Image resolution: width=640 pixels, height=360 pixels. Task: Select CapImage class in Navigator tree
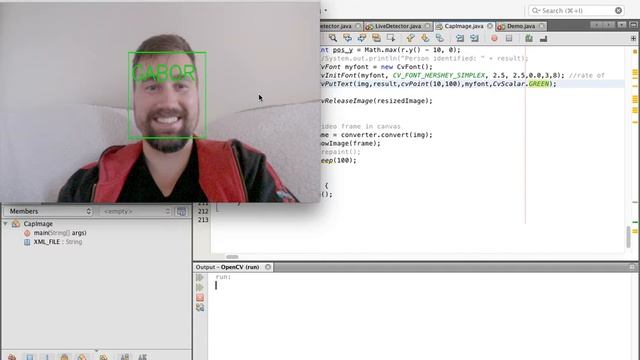click(x=38, y=224)
